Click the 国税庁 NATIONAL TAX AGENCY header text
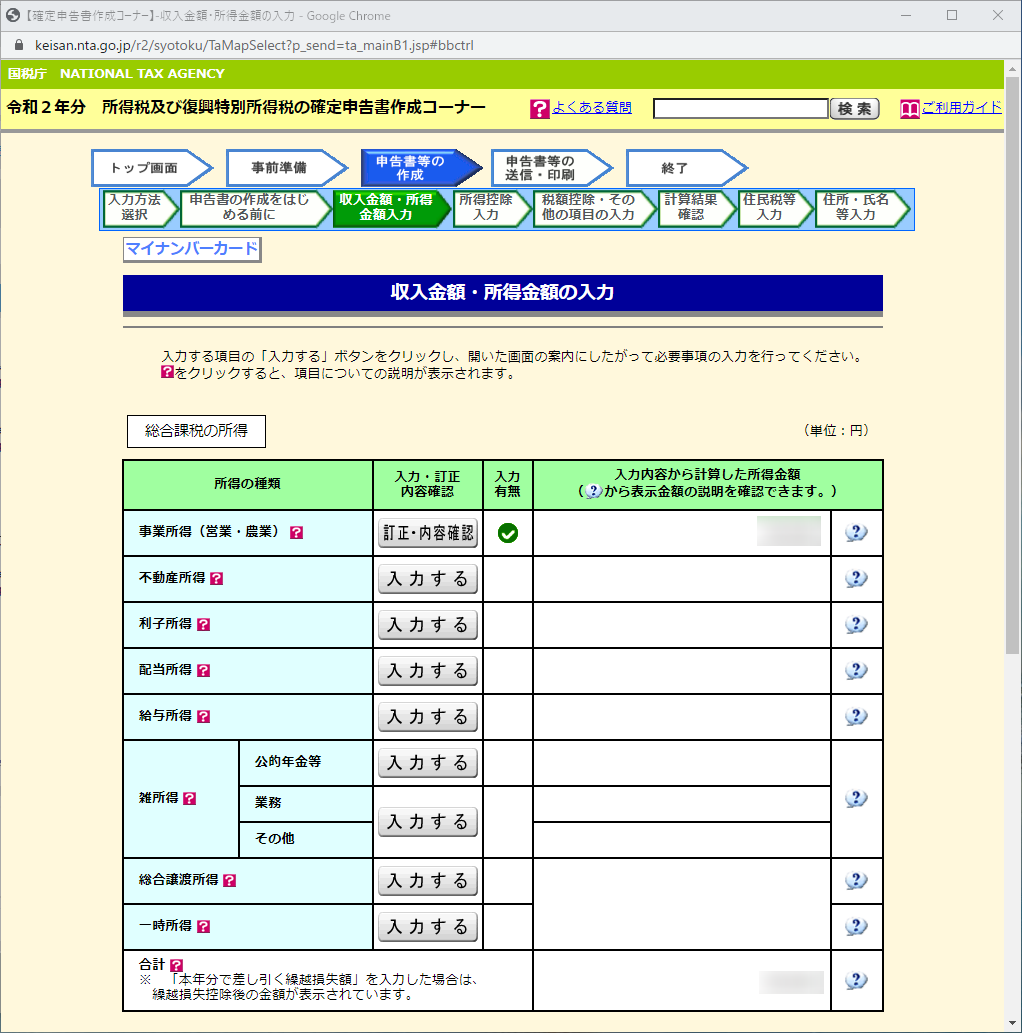The width and height of the screenshot is (1022, 1033). click(x=116, y=74)
